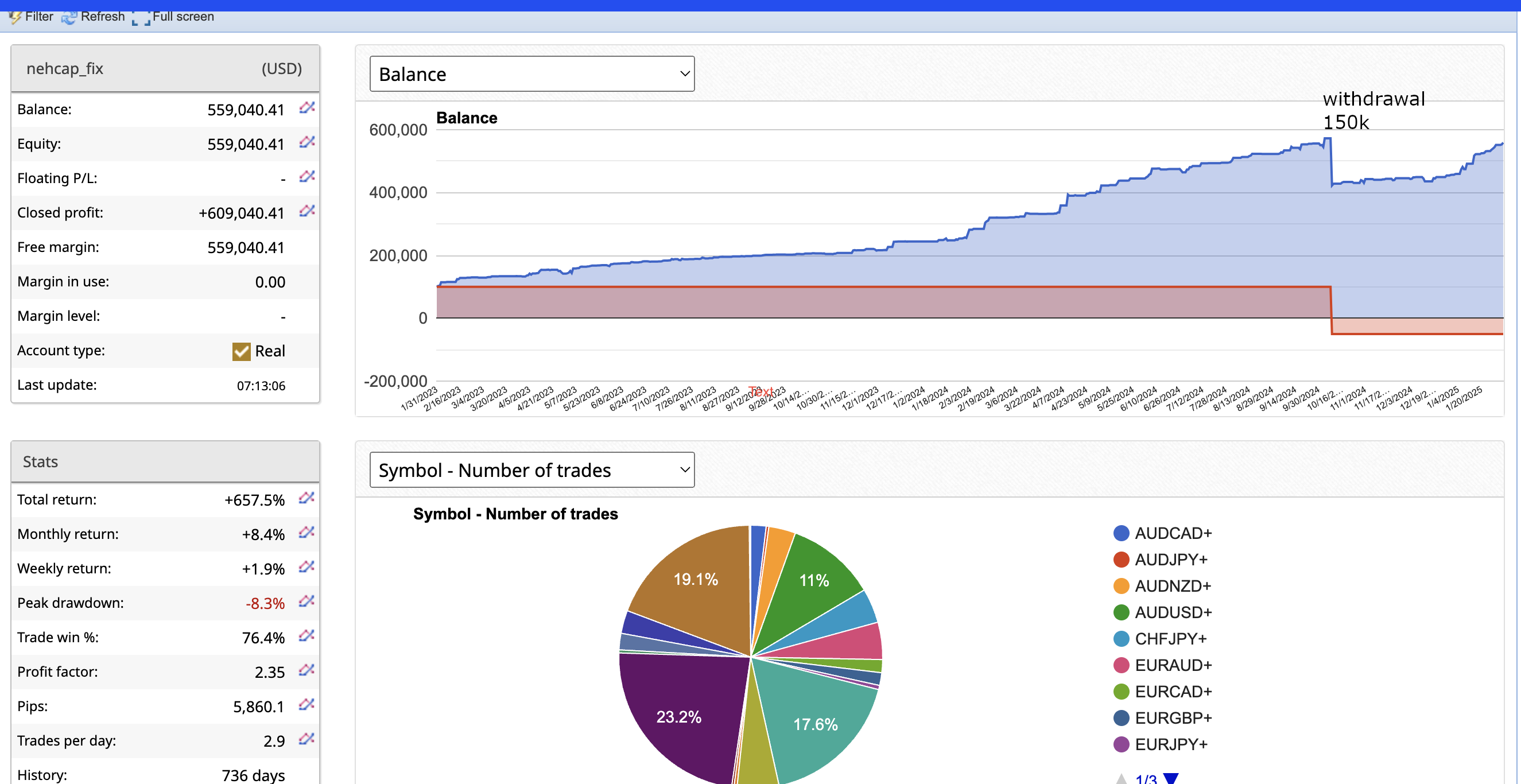Click chart icon next to Profit factor

306,670
